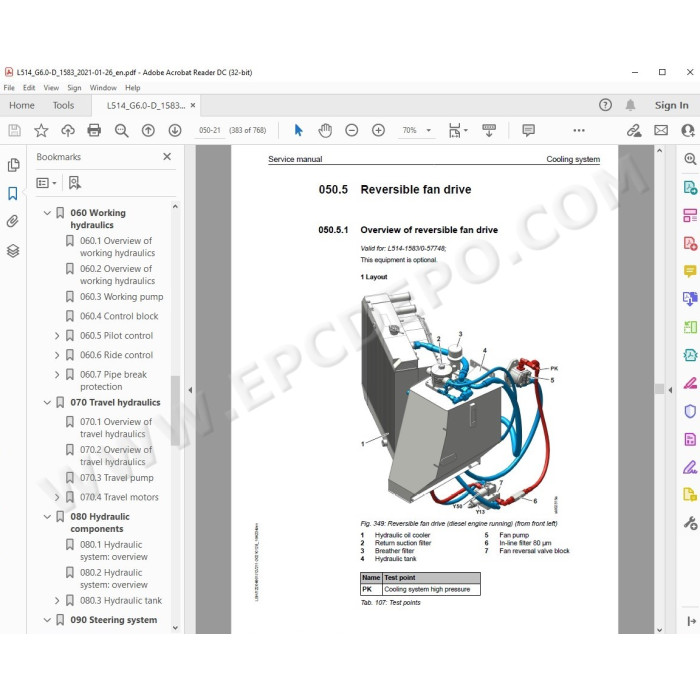Expand the 060.6 Ride control bookmark
The width and height of the screenshot is (700, 700).
point(57,355)
